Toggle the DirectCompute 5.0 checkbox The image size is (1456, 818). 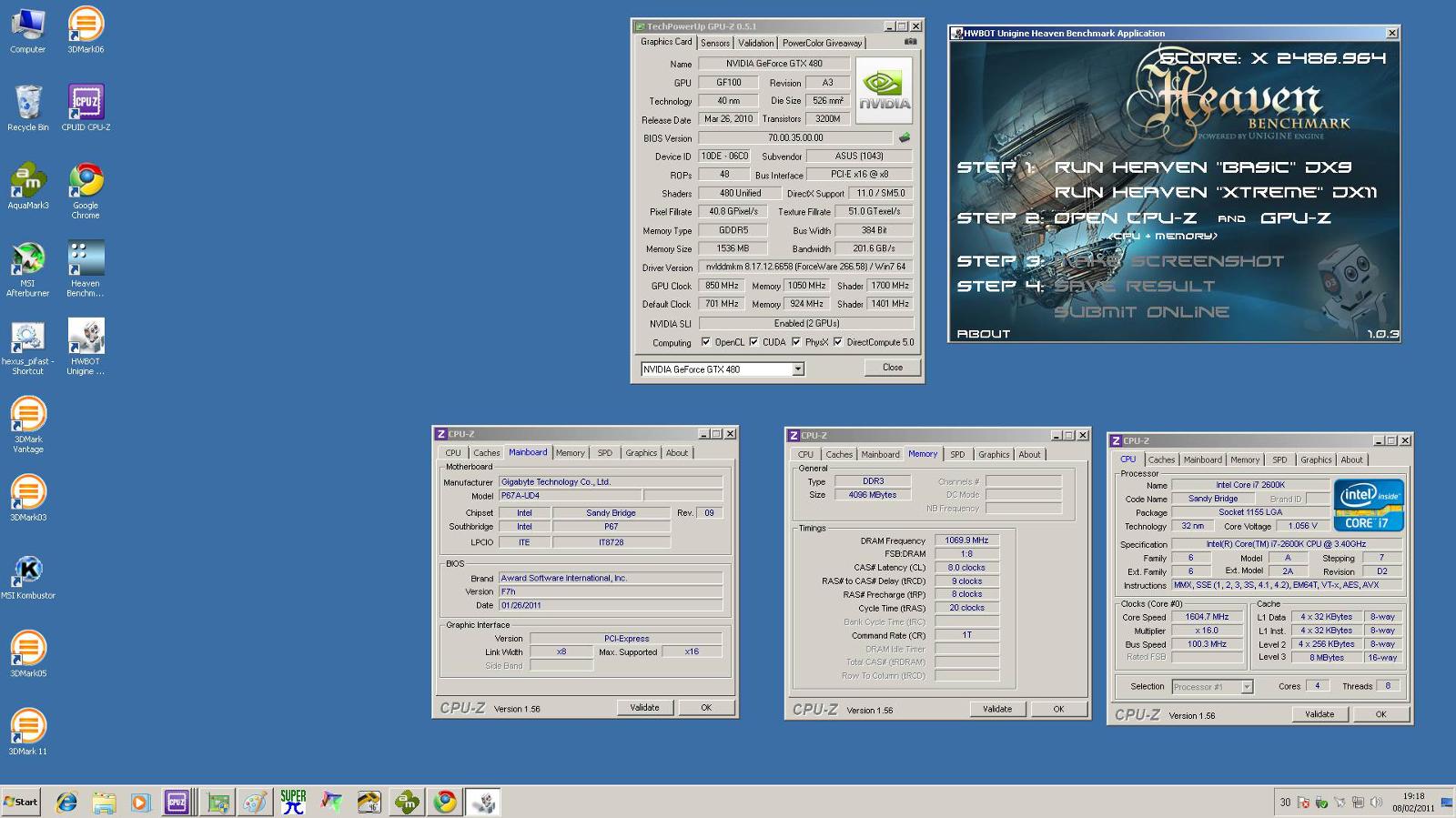838,342
